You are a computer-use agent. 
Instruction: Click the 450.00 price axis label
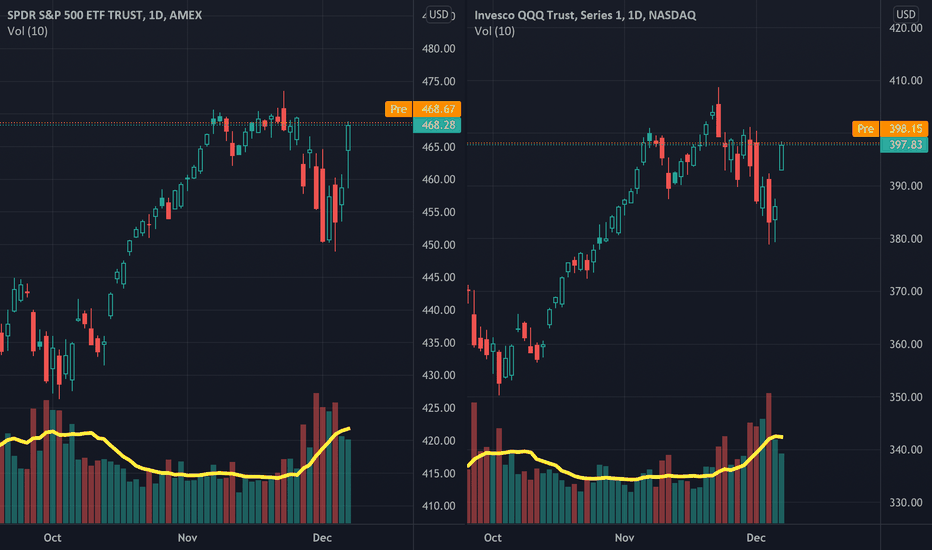point(439,245)
